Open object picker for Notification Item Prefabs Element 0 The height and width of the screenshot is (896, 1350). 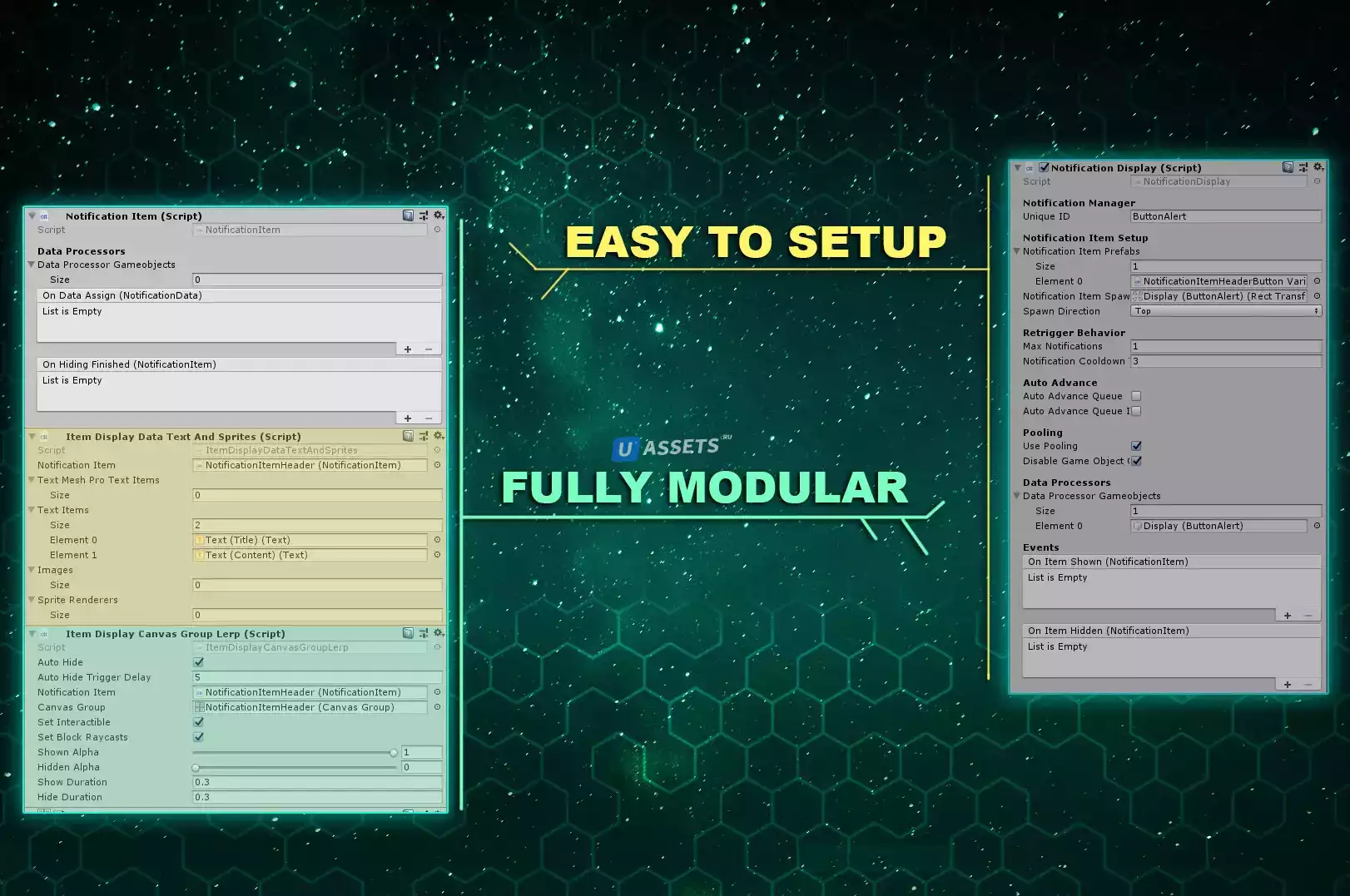[1317, 281]
